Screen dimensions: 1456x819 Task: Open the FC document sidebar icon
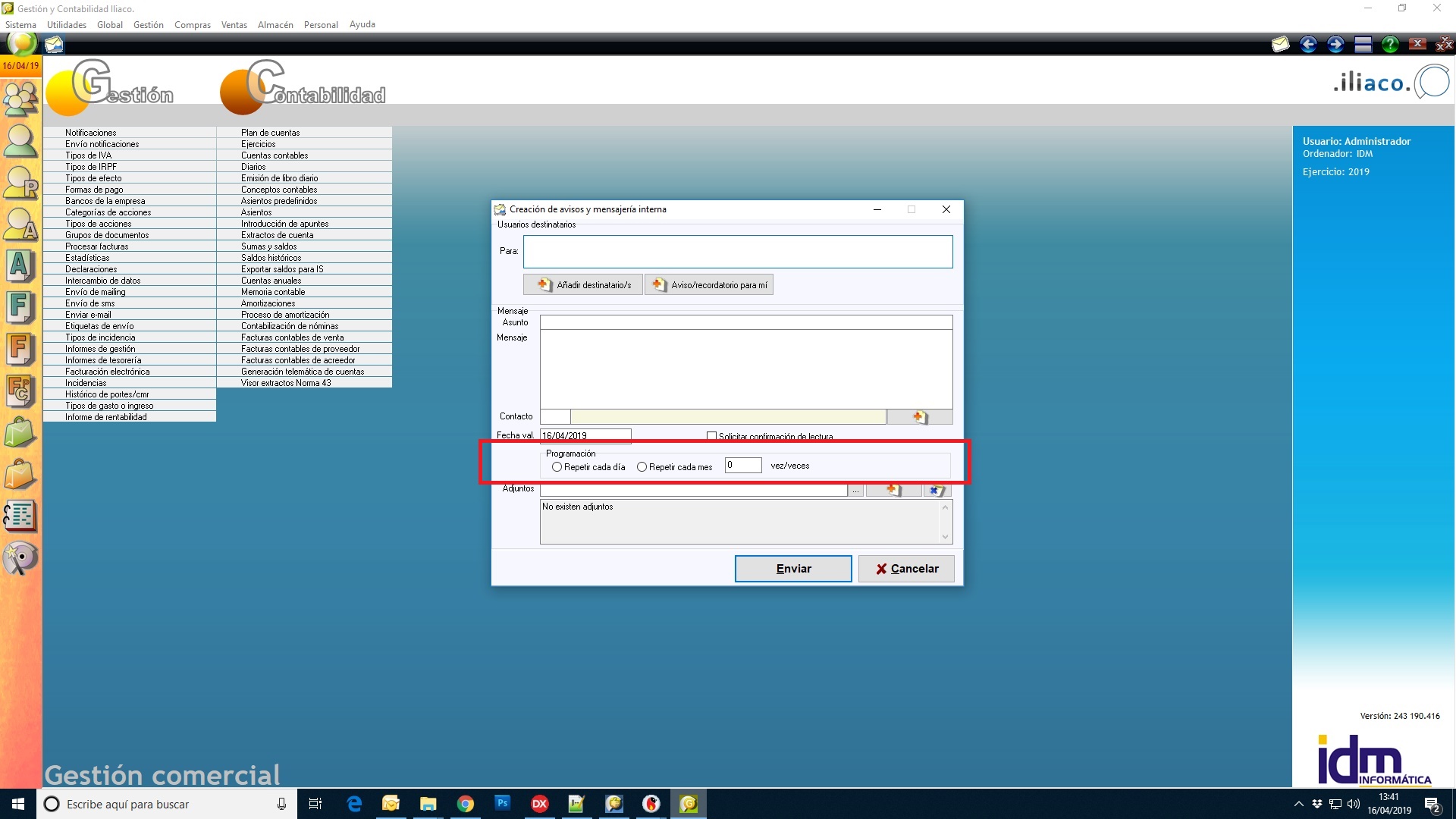[x=20, y=392]
